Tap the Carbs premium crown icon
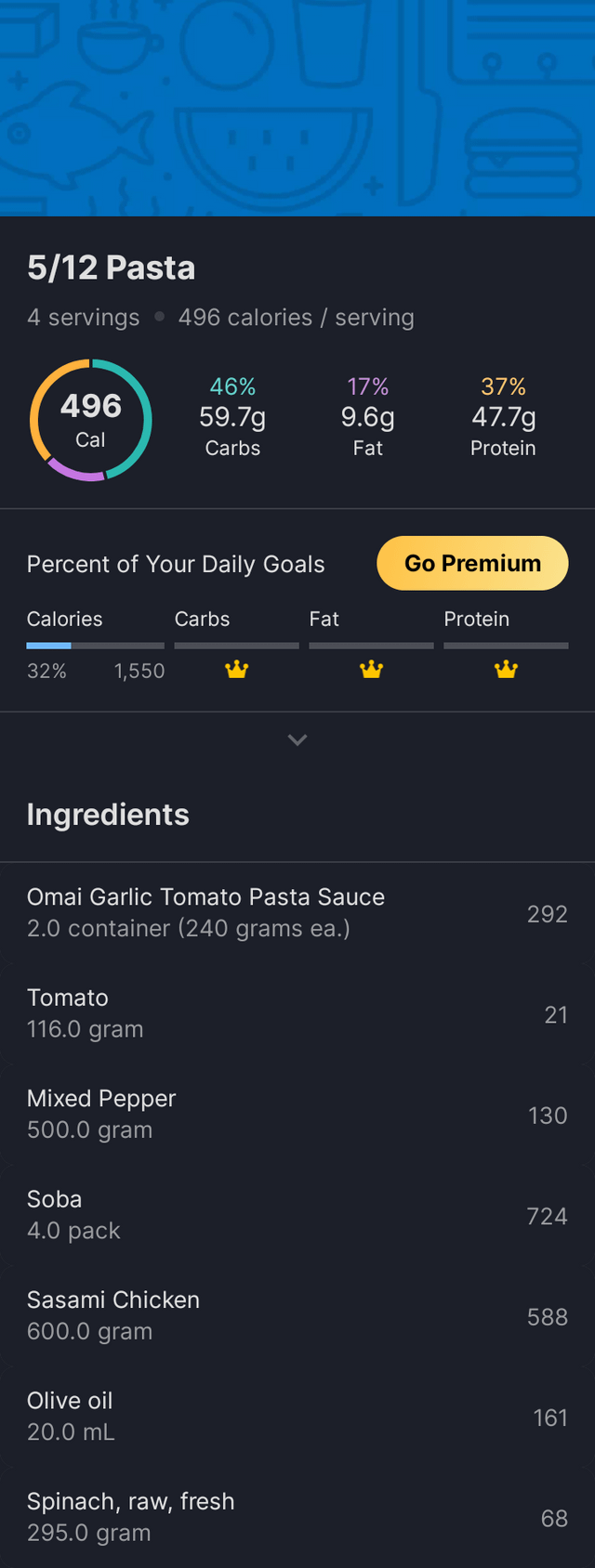The width and height of the screenshot is (595, 1568). [x=237, y=669]
